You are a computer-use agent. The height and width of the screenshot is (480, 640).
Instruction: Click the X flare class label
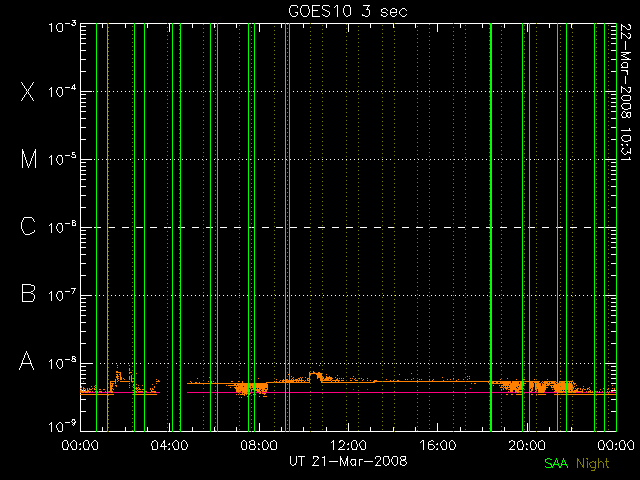(28, 91)
